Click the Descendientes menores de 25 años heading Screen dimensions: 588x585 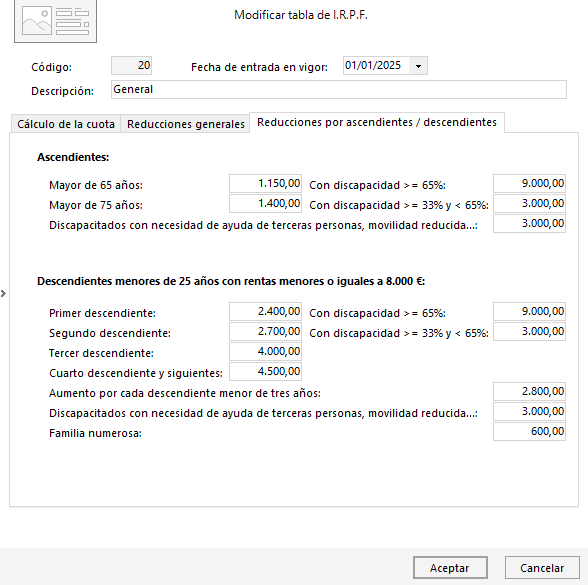(x=231, y=281)
